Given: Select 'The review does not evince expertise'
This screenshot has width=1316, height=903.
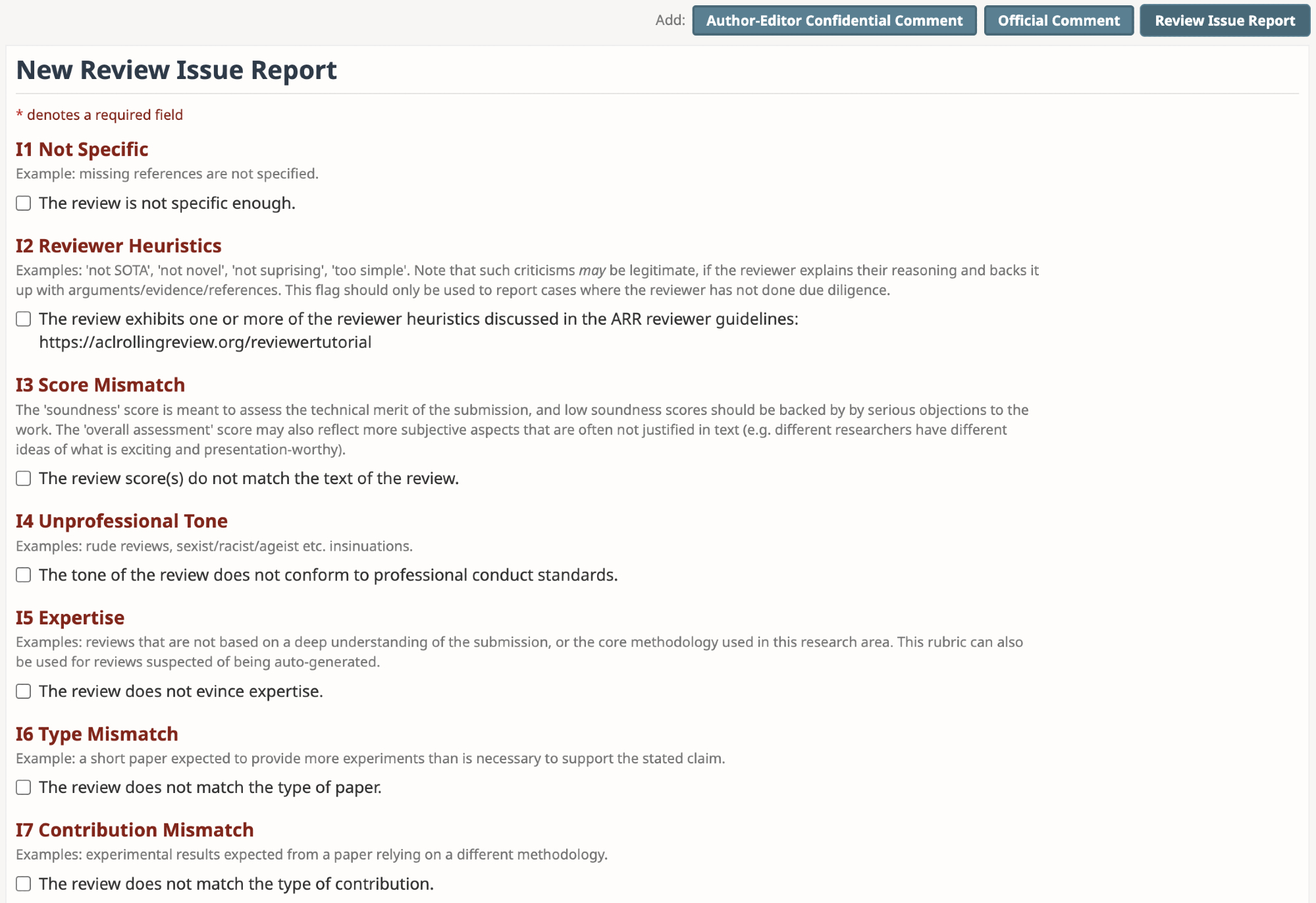Looking at the screenshot, I should (x=24, y=692).
